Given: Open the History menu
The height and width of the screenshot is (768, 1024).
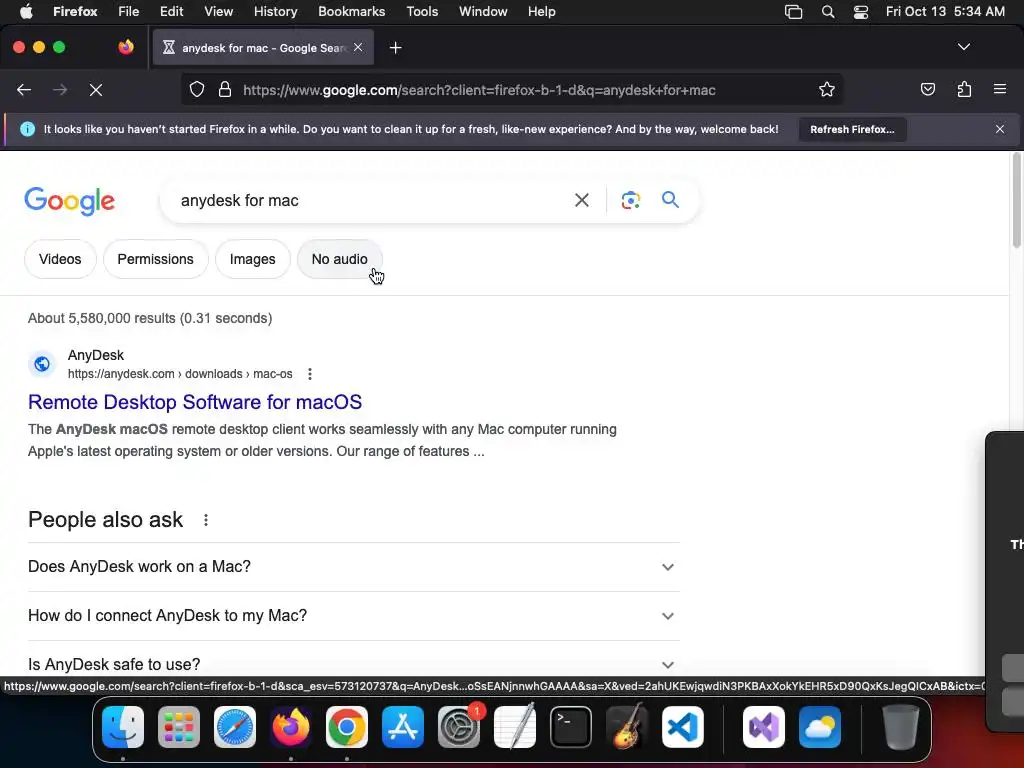Looking at the screenshot, I should 275,12.
